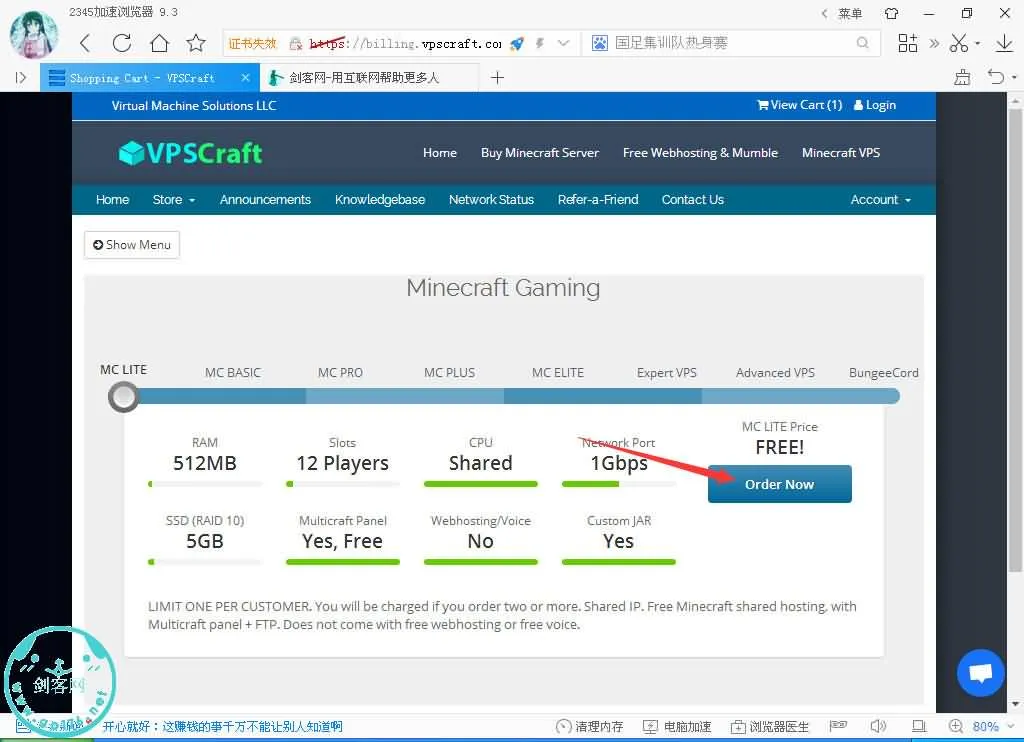Open Knowledgebase page
Image resolution: width=1024 pixels, height=742 pixels.
coord(380,200)
